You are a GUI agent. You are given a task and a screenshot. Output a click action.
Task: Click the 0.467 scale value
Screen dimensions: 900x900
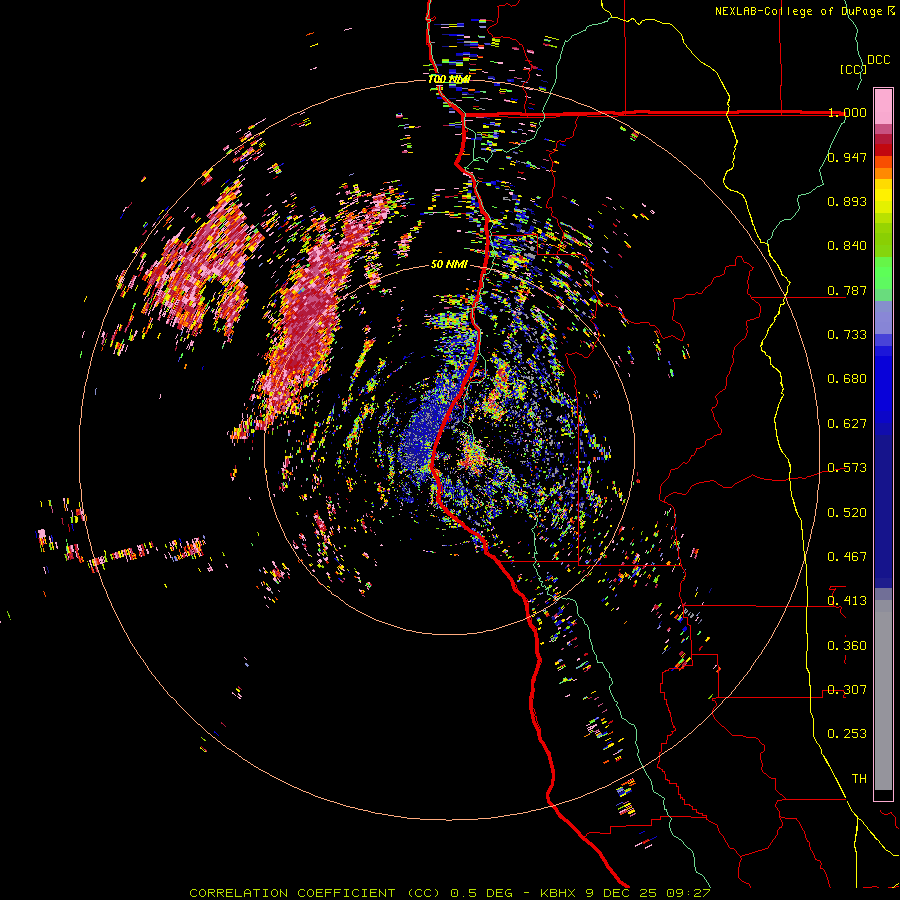coord(847,557)
